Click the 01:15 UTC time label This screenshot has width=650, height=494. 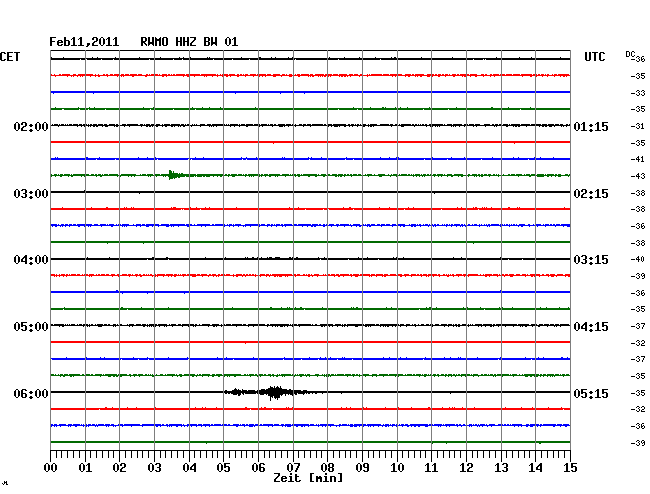[x=591, y=126]
